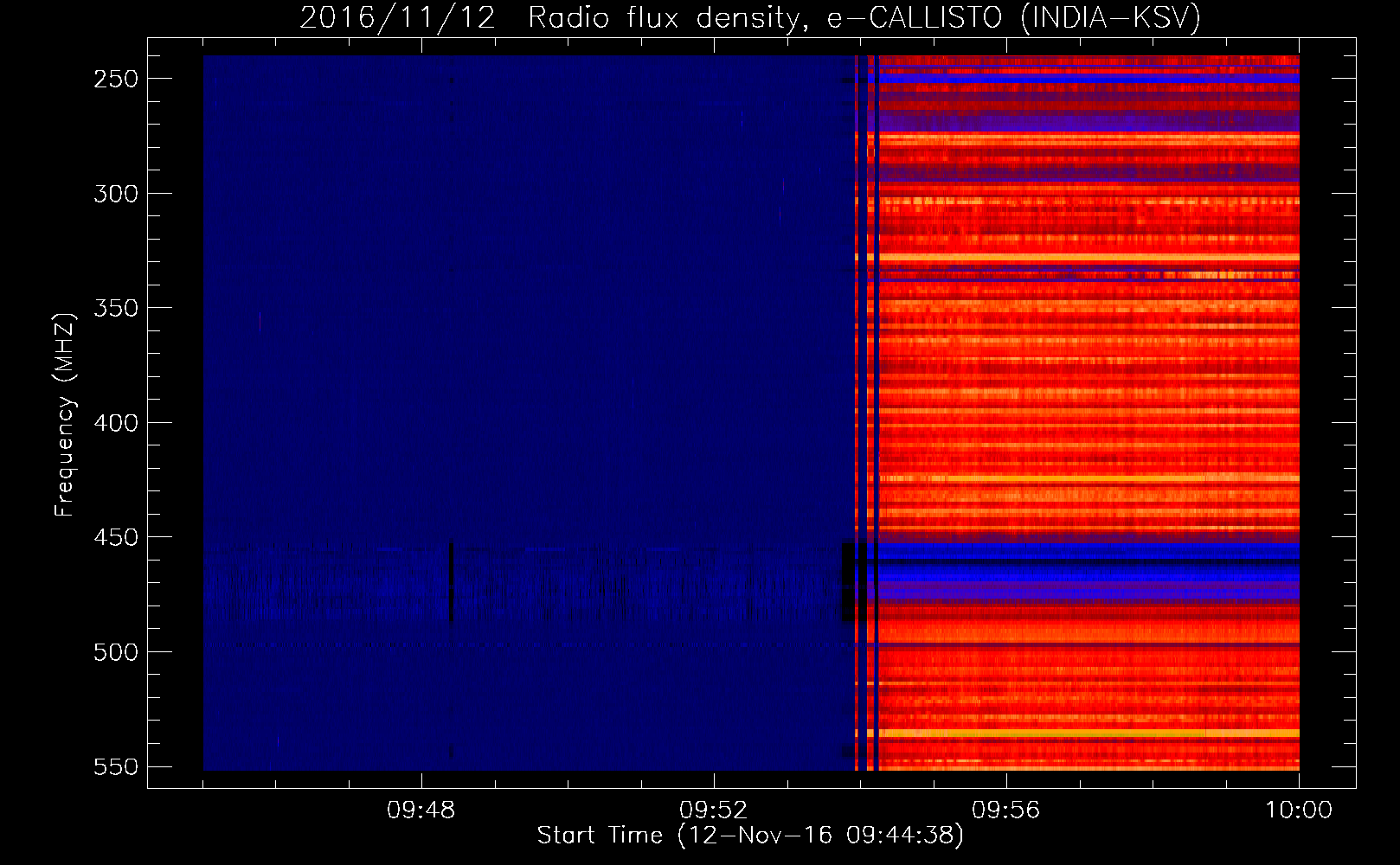Click the 450 frequency tick label

click(116, 538)
